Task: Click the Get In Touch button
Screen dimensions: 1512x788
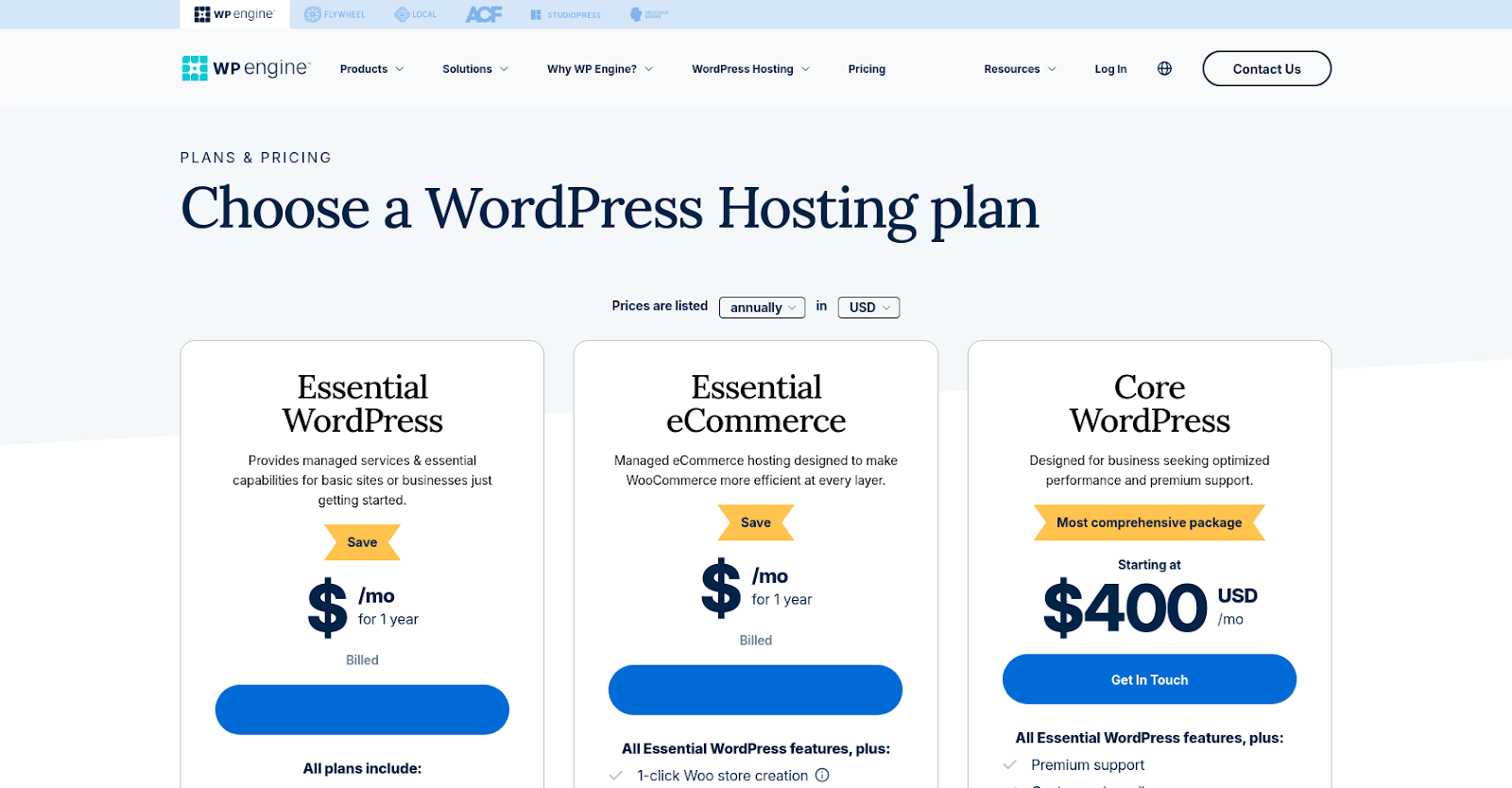Action: [x=1149, y=679]
